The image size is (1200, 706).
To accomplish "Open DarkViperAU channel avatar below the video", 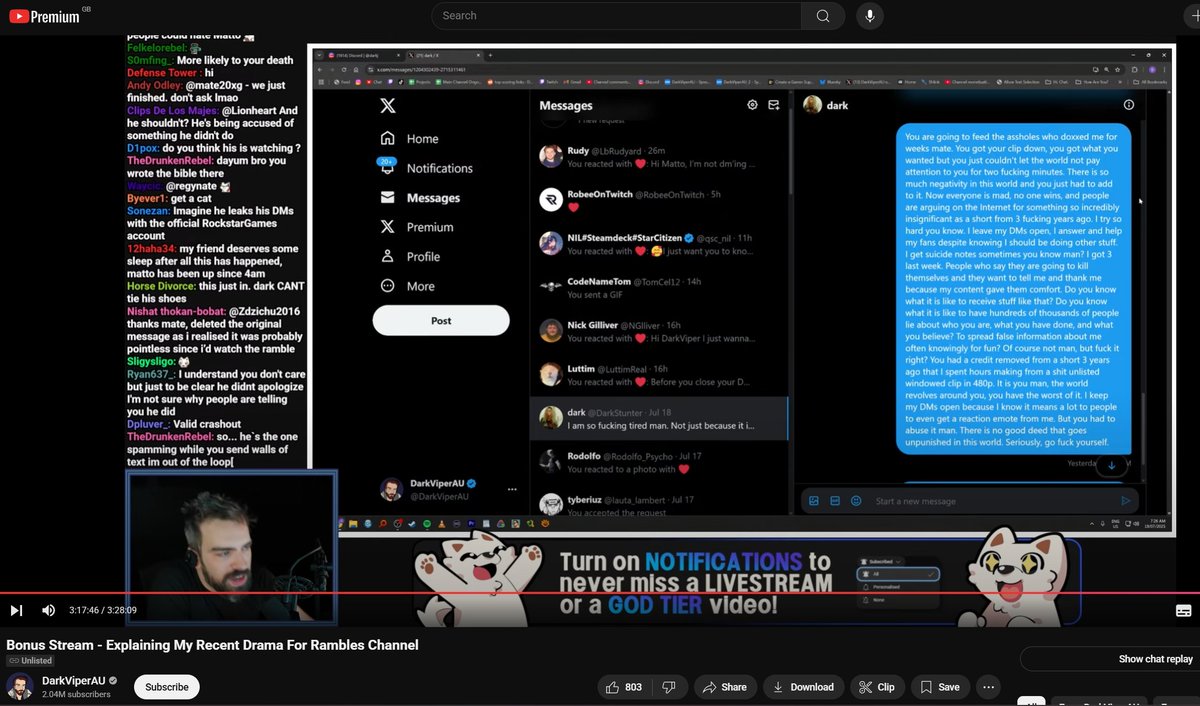I will (19, 687).
